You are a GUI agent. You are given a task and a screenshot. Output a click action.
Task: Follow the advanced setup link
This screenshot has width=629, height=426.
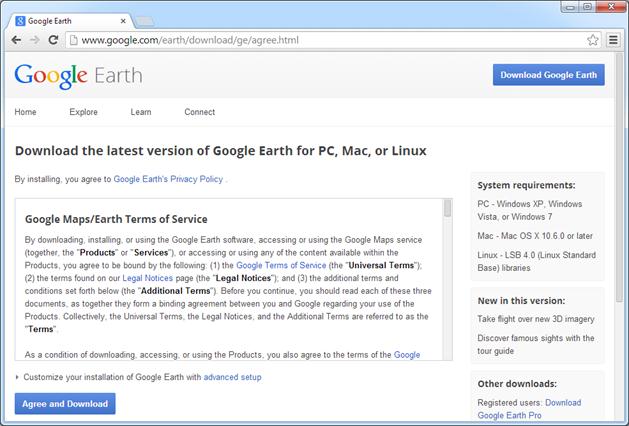tap(232, 377)
